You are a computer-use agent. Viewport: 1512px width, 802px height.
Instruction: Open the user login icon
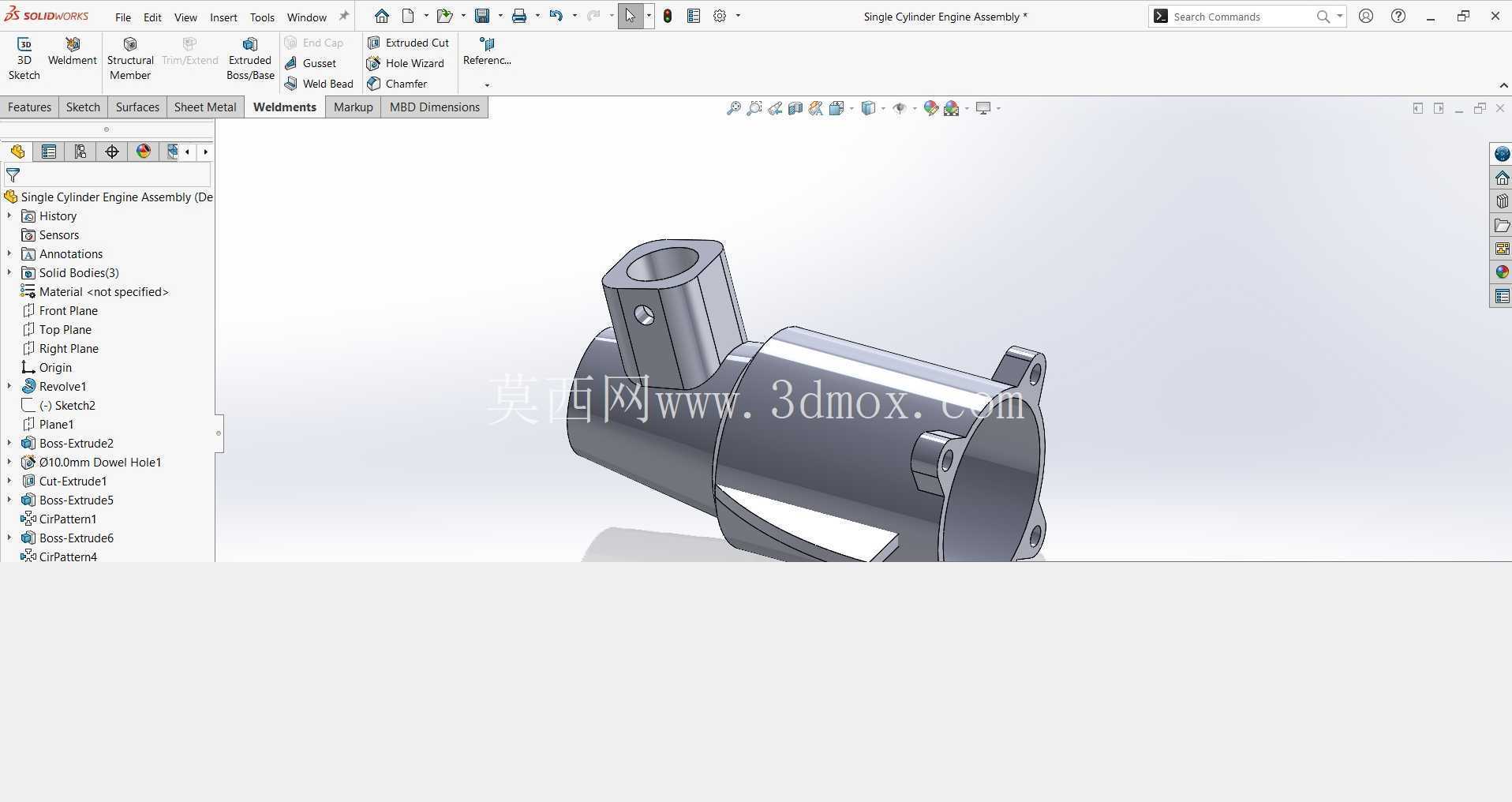point(1366,16)
